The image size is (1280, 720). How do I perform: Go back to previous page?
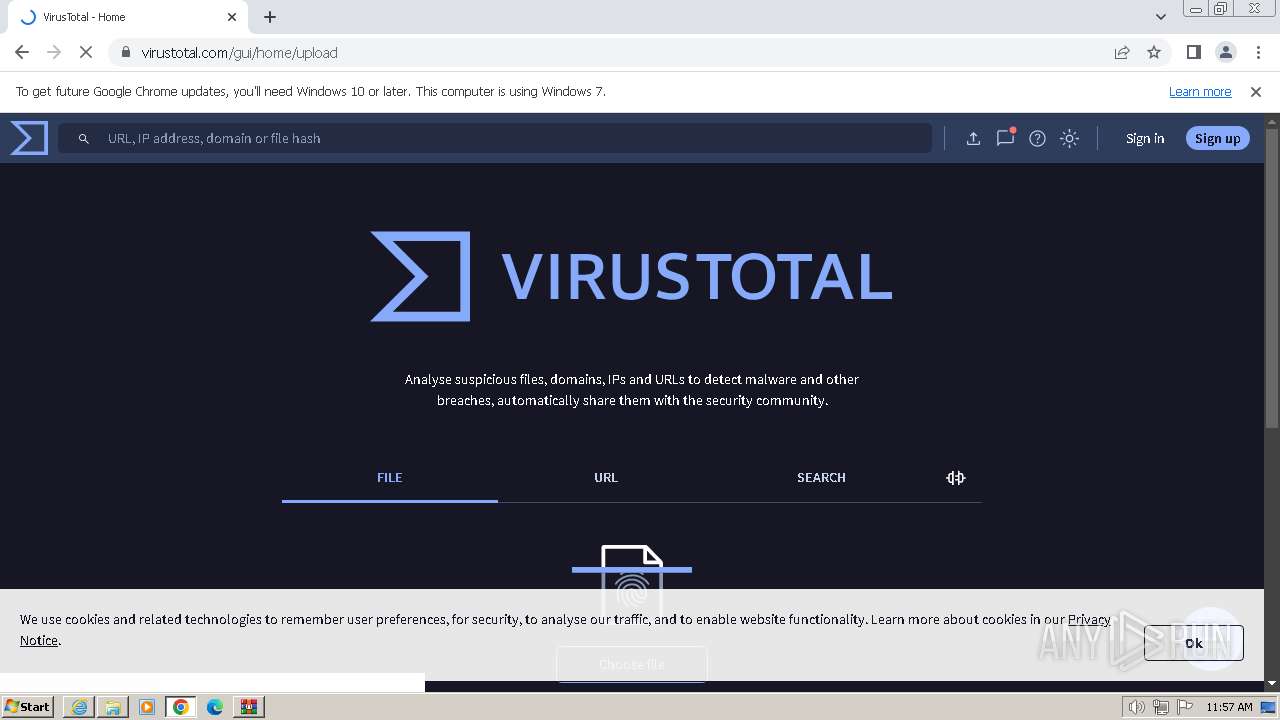tap(22, 53)
